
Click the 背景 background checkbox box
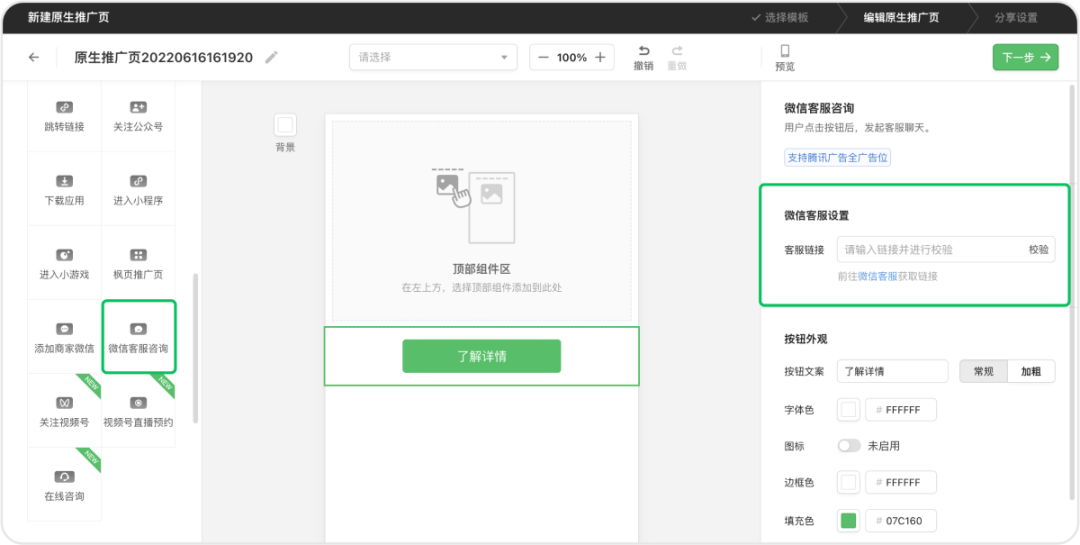tap(285, 125)
